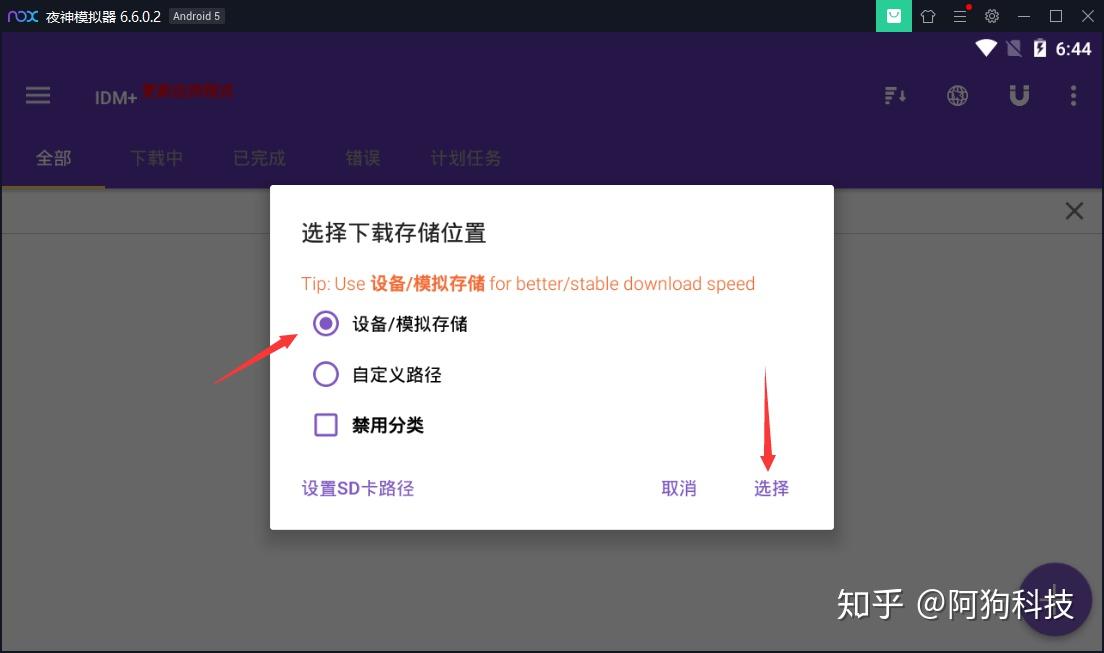Launch the built-in browser globe icon

(x=957, y=96)
